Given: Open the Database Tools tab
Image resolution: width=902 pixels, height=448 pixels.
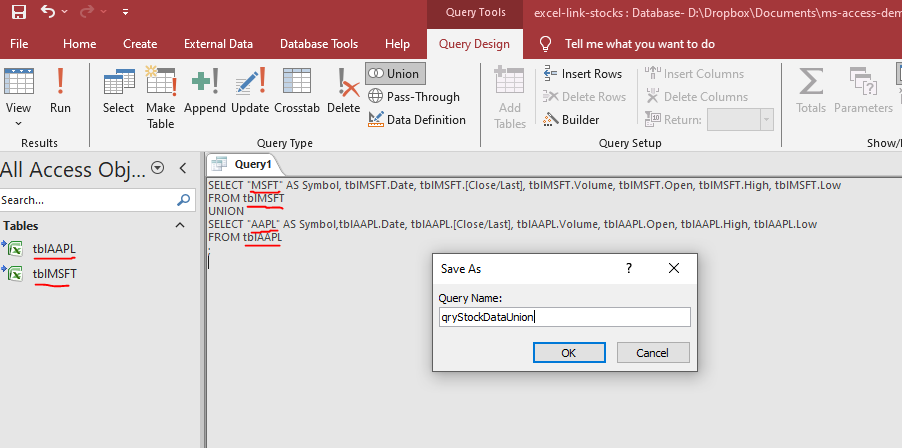Looking at the screenshot, I should pyautogui.click(x=319, y=44).
